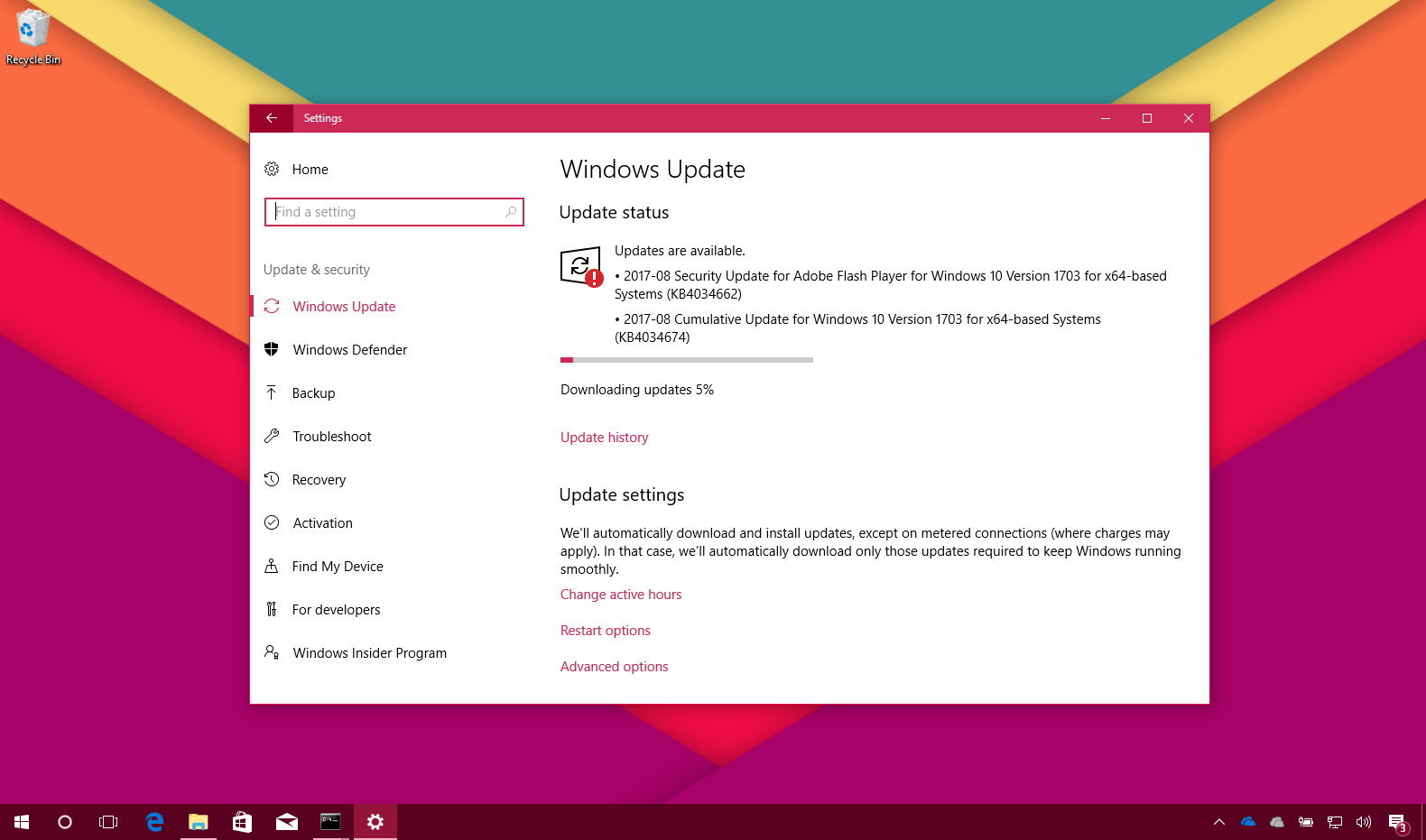
Task: Click the Backup upload arrow icon
Action: click(271, 392)
